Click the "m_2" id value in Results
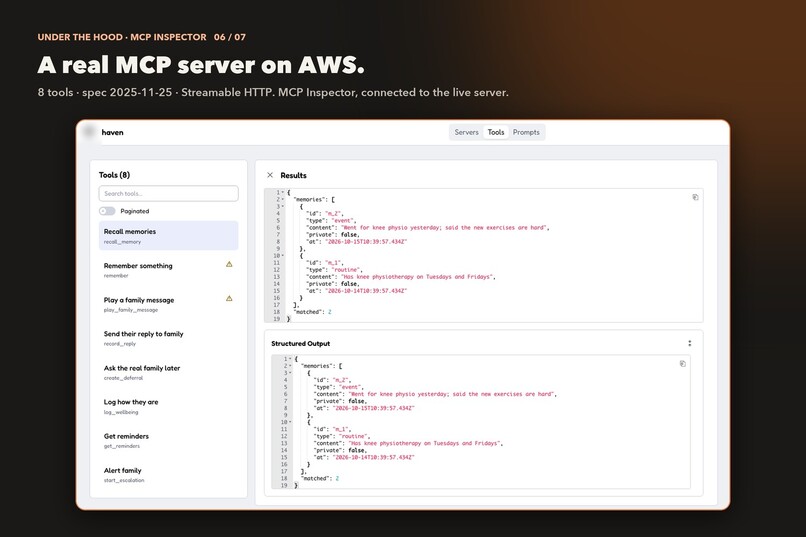The height and width of the screenshot is (537, 806). (334, 213)
